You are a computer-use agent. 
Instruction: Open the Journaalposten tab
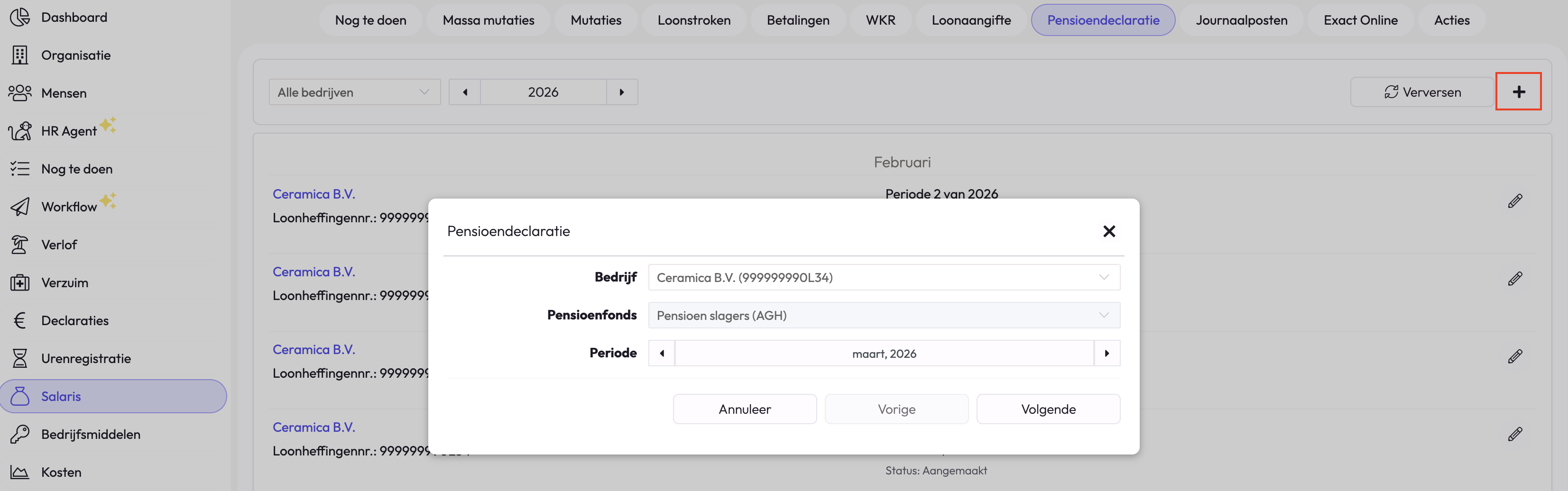point(1241,20)
